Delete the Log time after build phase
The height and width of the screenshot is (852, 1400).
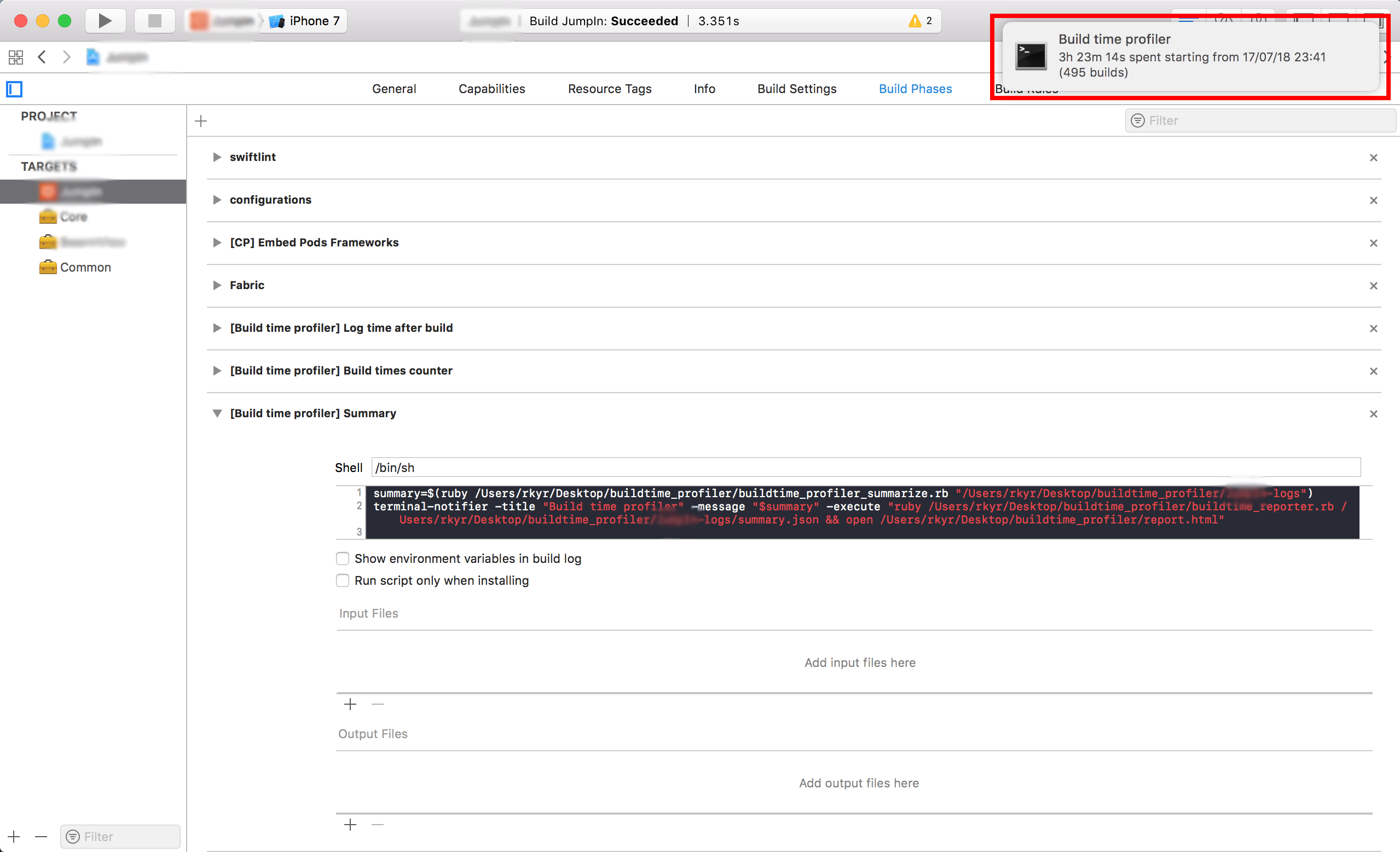pos(1373,328)
